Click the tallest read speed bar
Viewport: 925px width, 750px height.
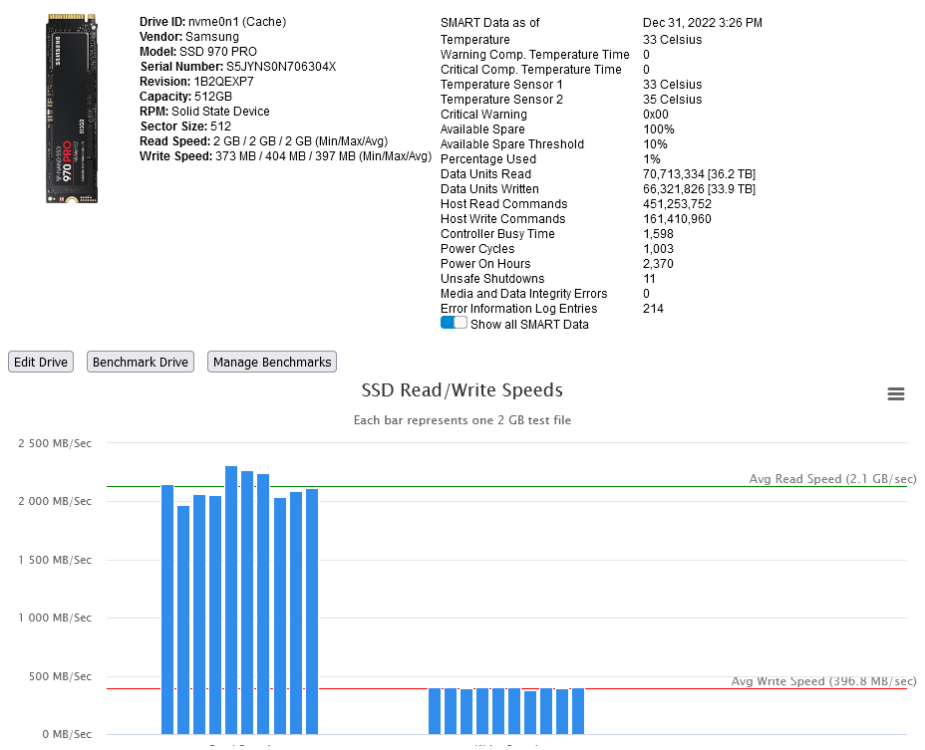pyautogui.click(x=231, y=600)
